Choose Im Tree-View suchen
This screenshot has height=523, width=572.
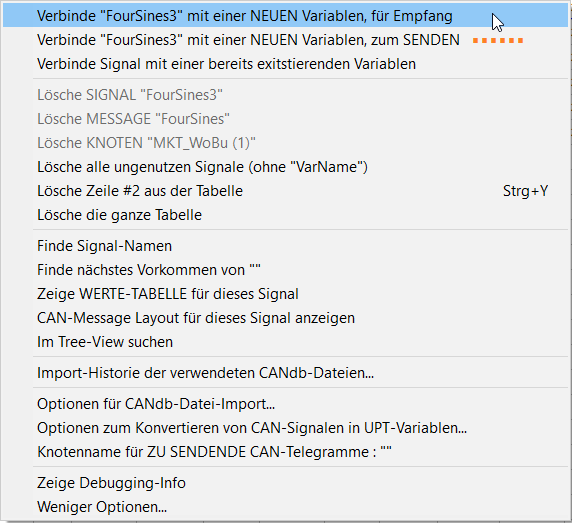pos(286,342)
